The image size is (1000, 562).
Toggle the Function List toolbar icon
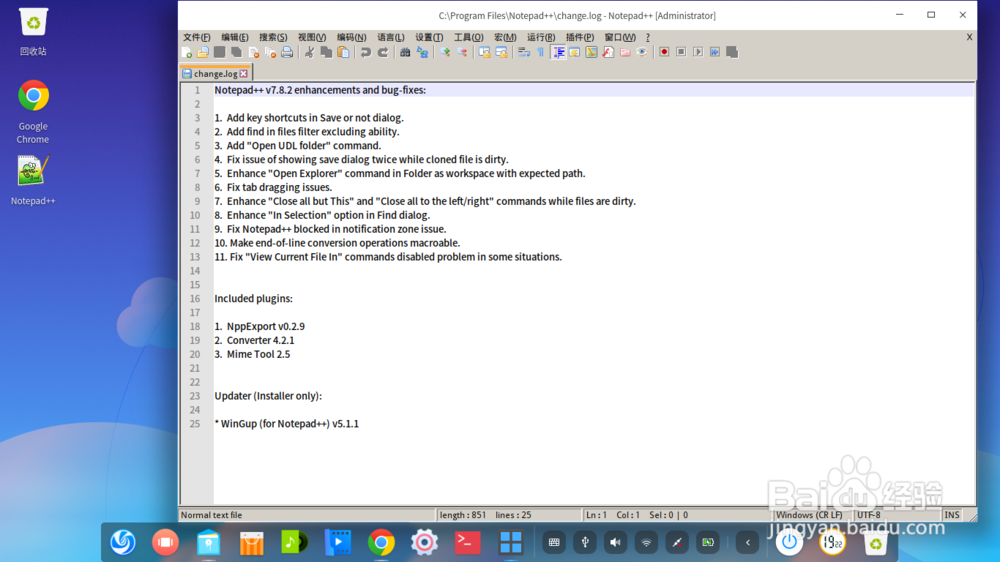[x=608, y=52]
